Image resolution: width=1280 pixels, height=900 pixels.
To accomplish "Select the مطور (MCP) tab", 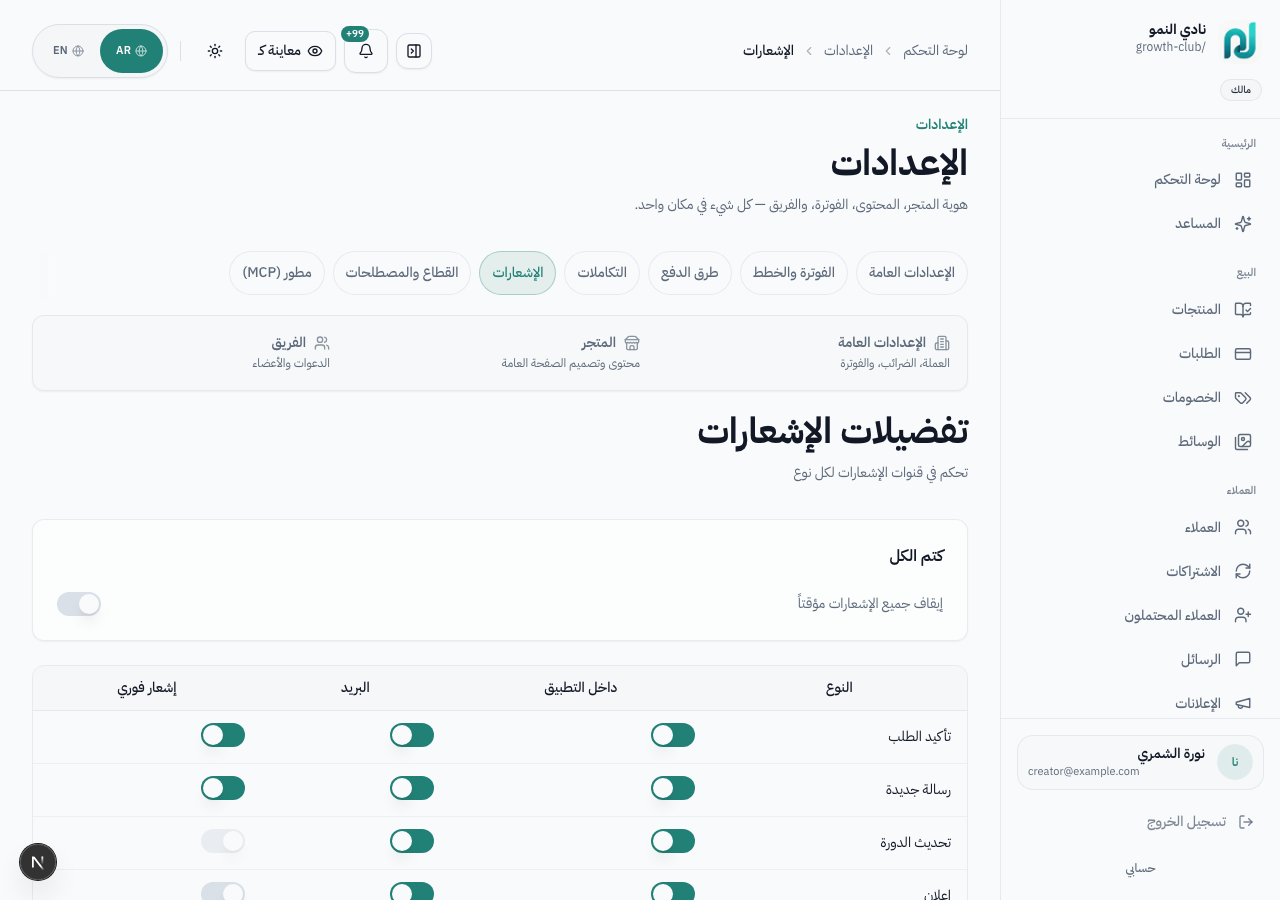I will tap(277, 273).
